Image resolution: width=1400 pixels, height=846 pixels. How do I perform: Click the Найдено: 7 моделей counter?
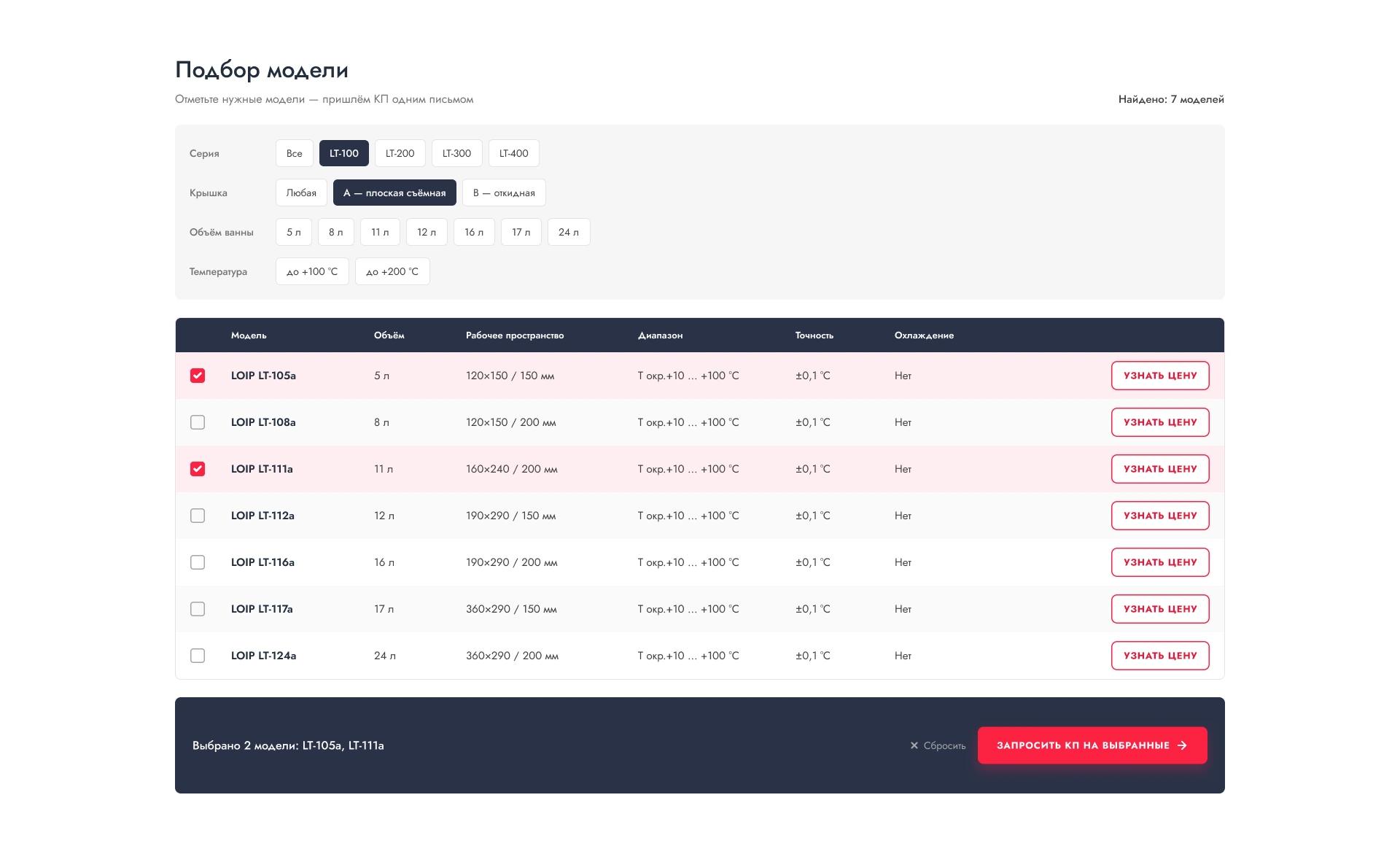[x=1171, y=99]
